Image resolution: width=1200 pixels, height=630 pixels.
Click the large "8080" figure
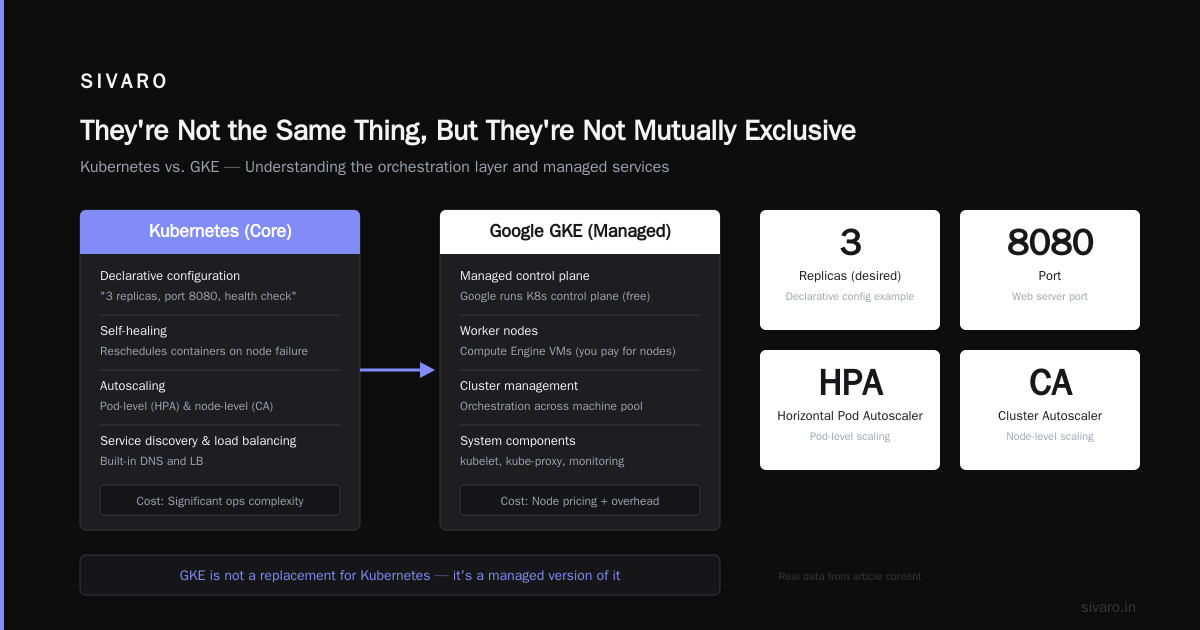1050,243
